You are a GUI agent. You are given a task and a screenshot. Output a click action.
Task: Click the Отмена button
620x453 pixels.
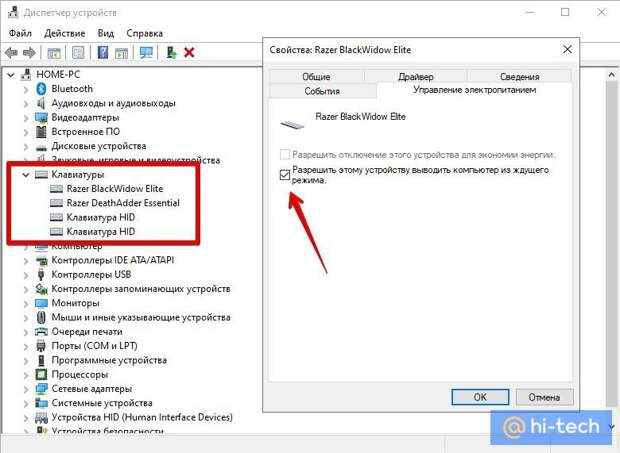pyautogui.click(x=544, y=397)
